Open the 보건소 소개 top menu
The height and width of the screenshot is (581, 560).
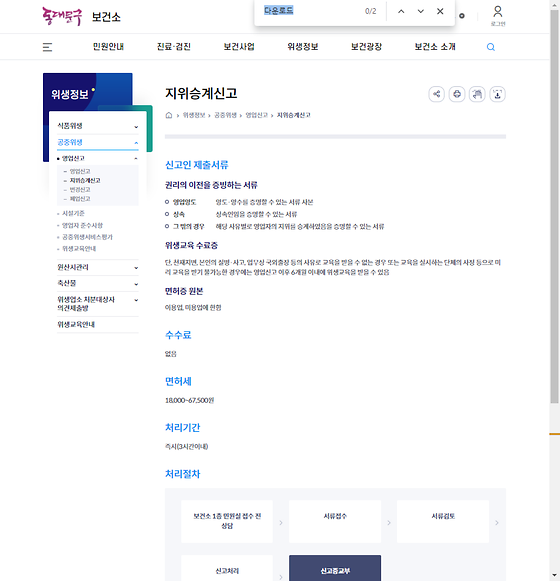435,47
